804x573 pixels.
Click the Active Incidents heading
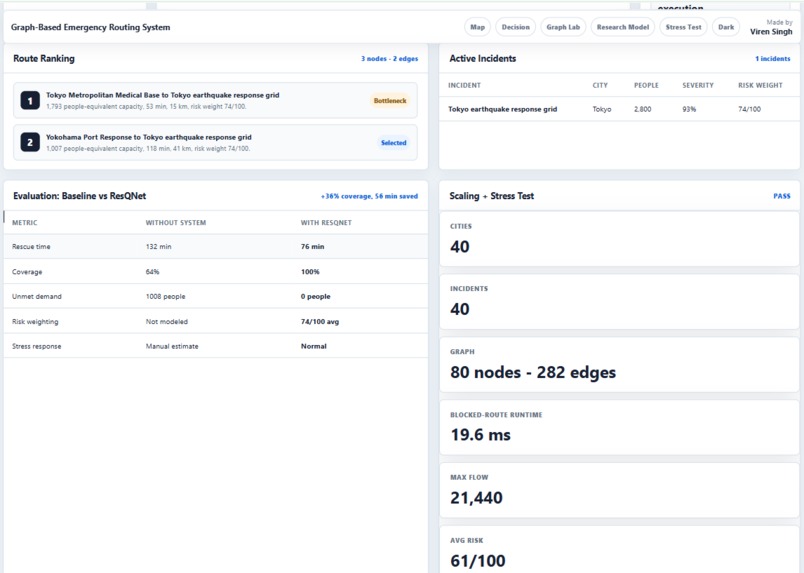(483, 58)
